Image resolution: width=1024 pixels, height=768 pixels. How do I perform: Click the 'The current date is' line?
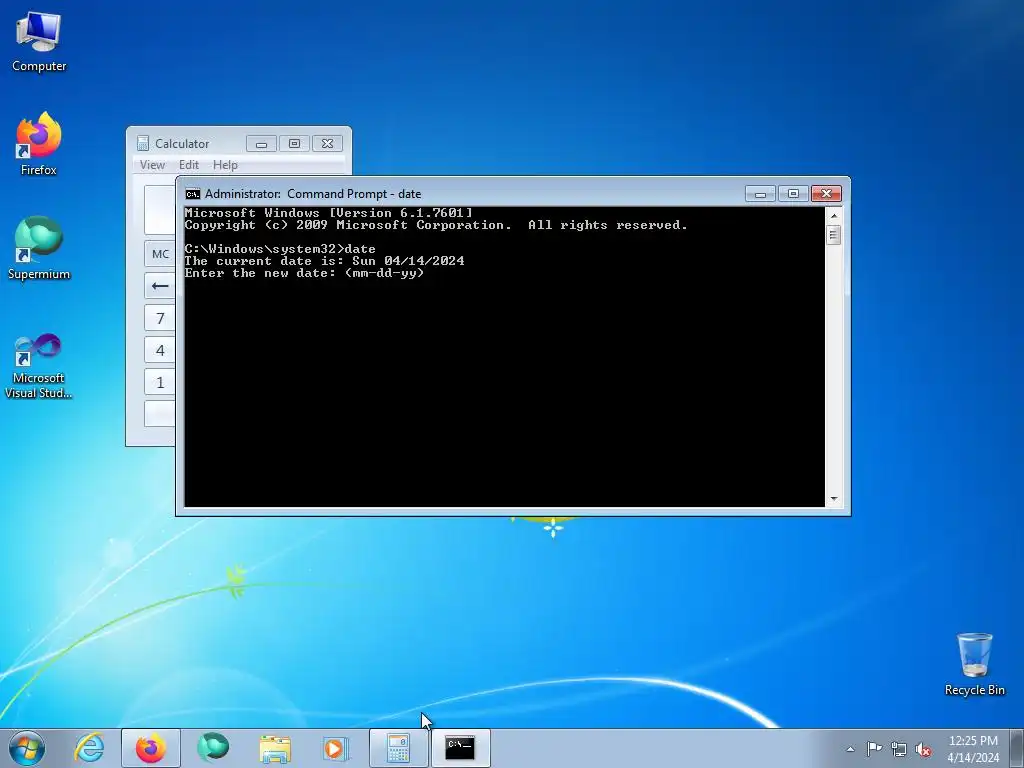click(325, 261)
